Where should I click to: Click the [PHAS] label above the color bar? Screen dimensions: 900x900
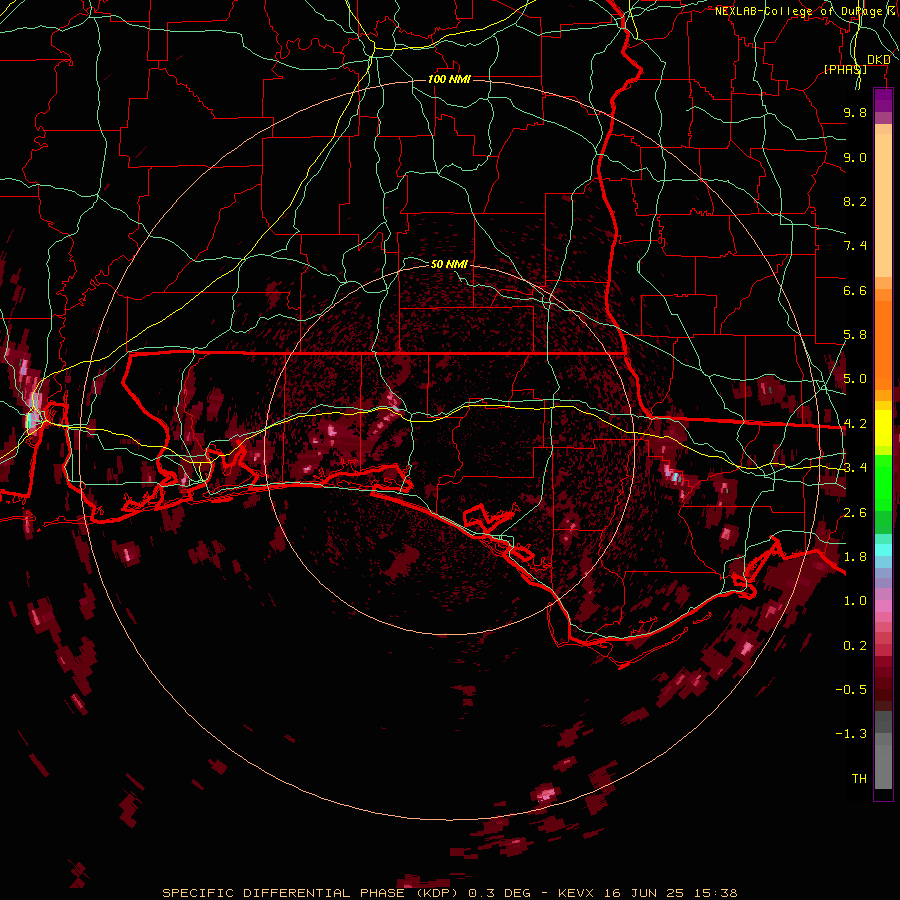click(845, 69)
